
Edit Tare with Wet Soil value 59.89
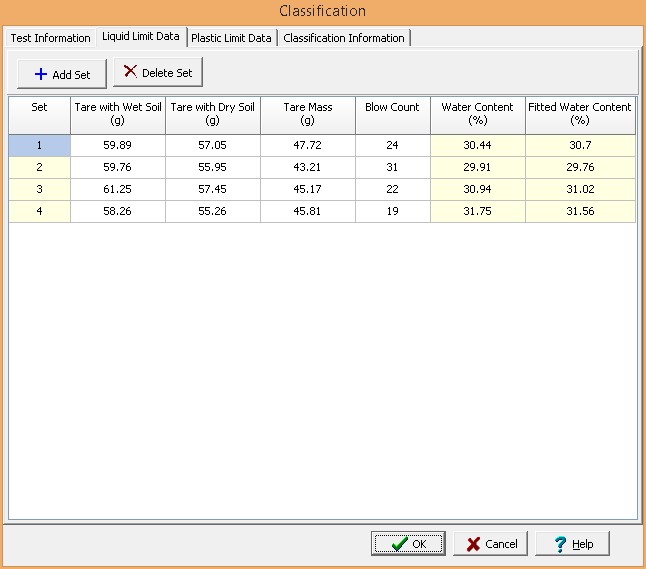coord(117,145)
